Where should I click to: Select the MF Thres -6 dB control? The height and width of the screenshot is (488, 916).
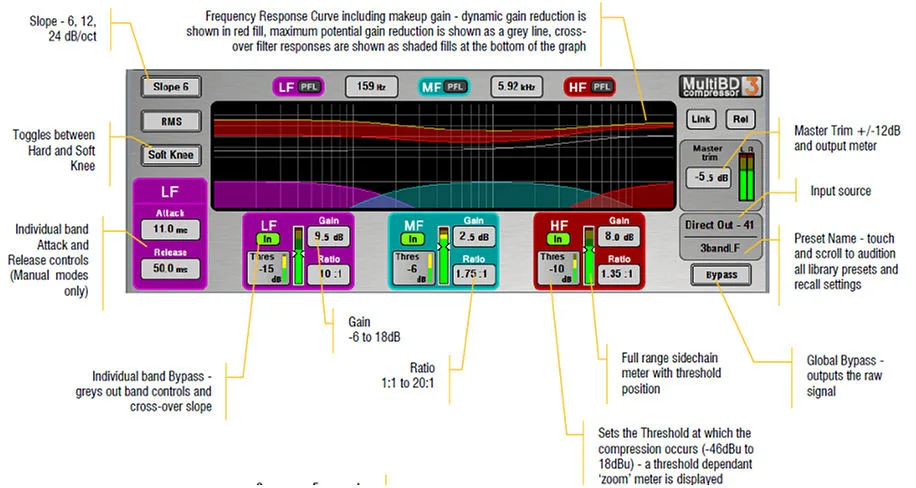coord(414,268)
